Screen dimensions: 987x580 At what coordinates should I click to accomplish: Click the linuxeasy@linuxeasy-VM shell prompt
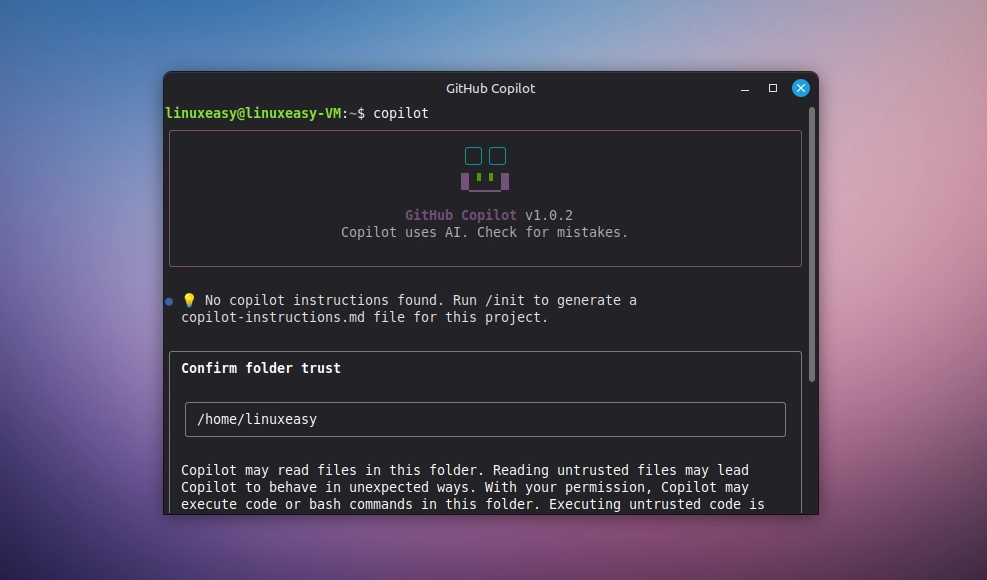coord(244,113)
